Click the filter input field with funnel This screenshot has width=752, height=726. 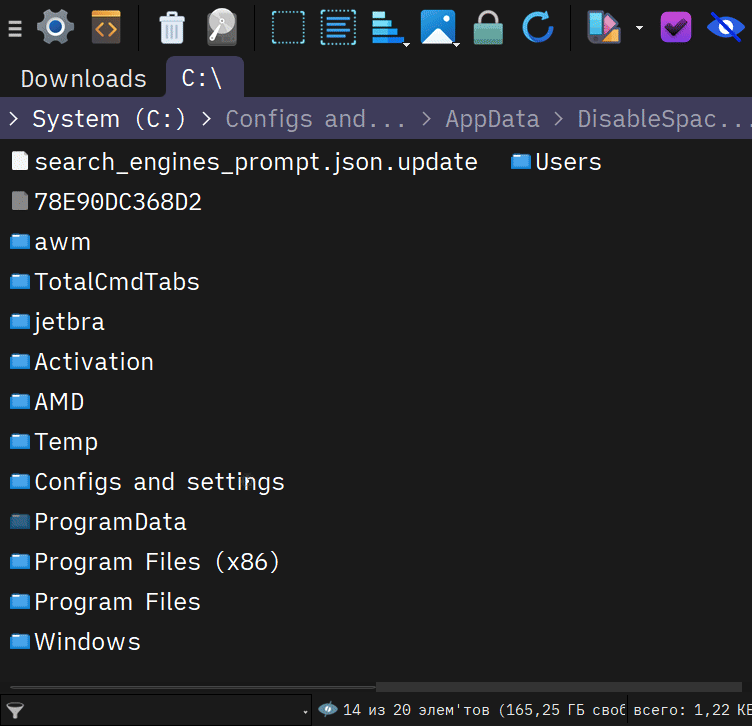pos(155,710)
